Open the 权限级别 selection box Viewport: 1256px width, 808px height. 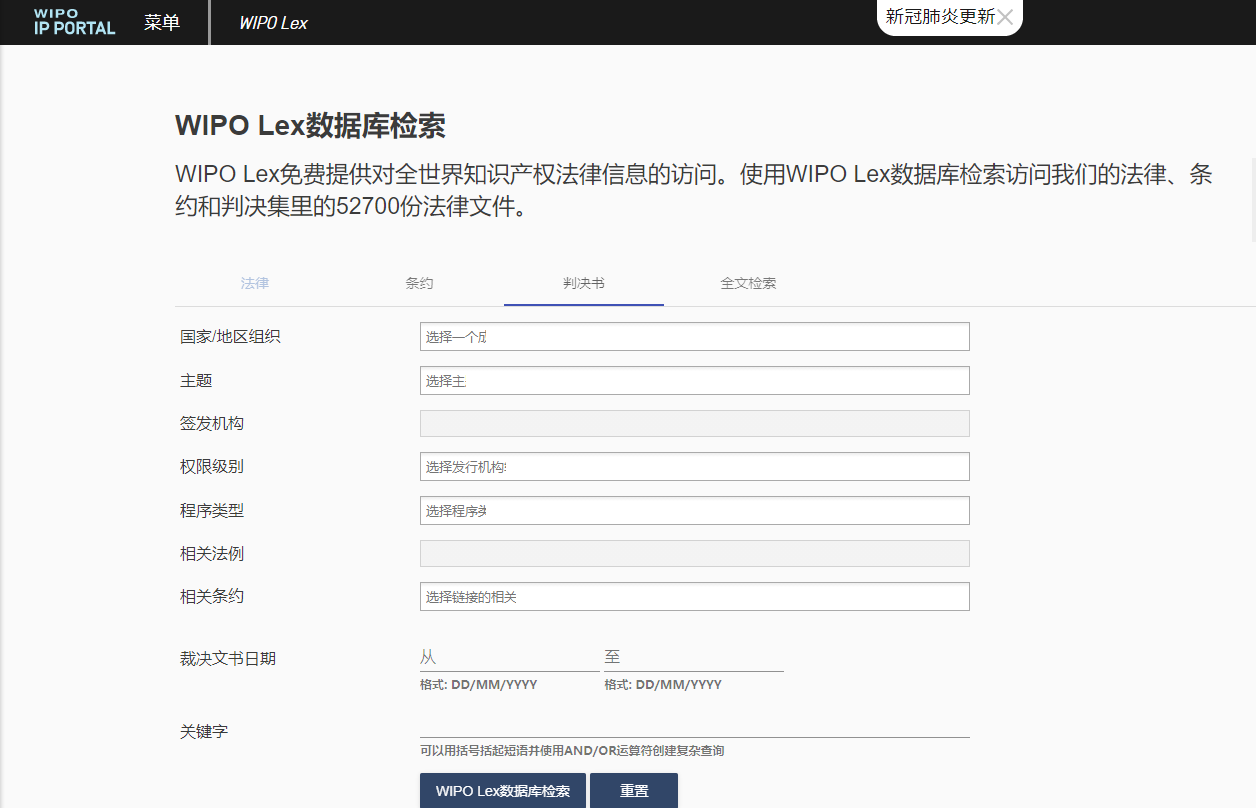[x=695, y=467]
